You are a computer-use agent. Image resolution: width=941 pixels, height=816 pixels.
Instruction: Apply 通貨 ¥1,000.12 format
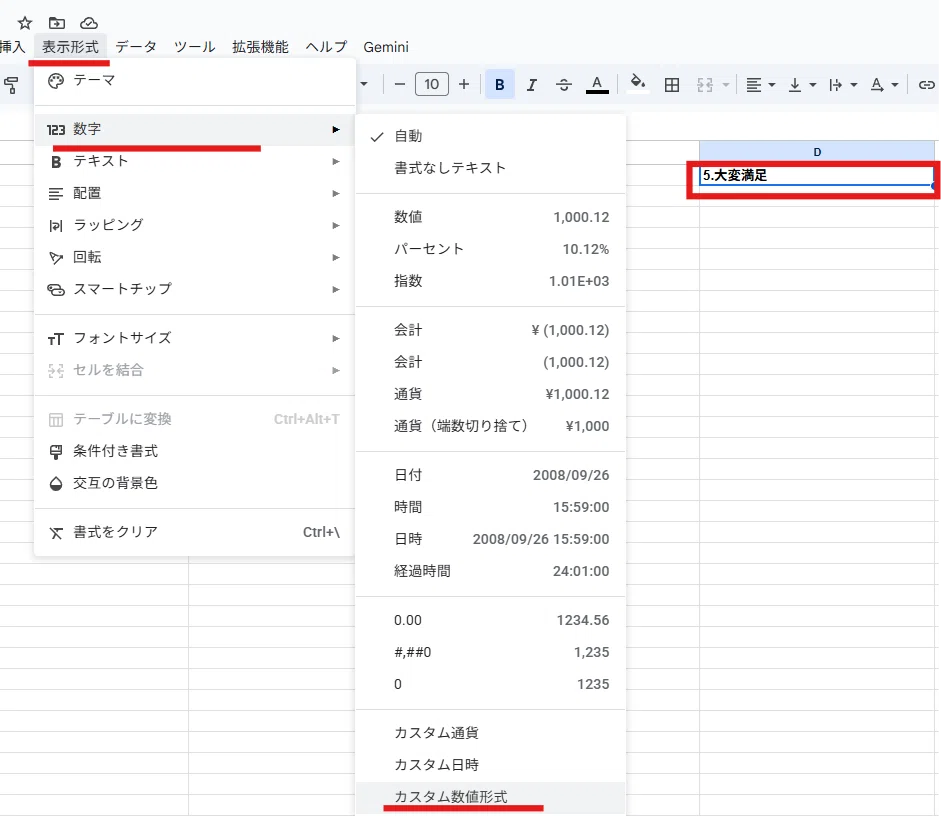pos(490,394)
